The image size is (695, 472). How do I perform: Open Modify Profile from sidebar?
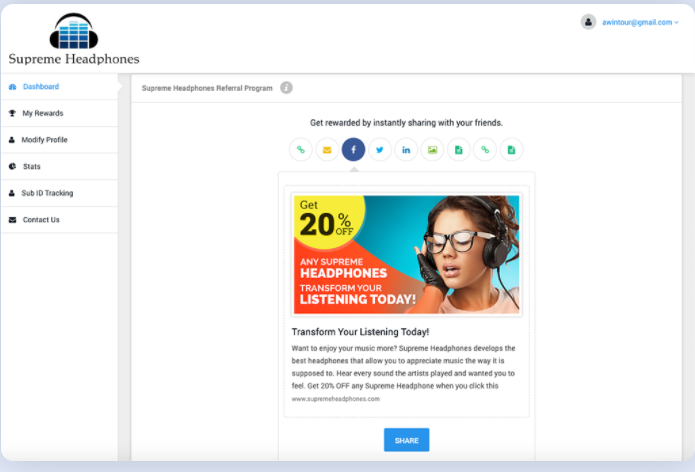click(x=45, y=140)
